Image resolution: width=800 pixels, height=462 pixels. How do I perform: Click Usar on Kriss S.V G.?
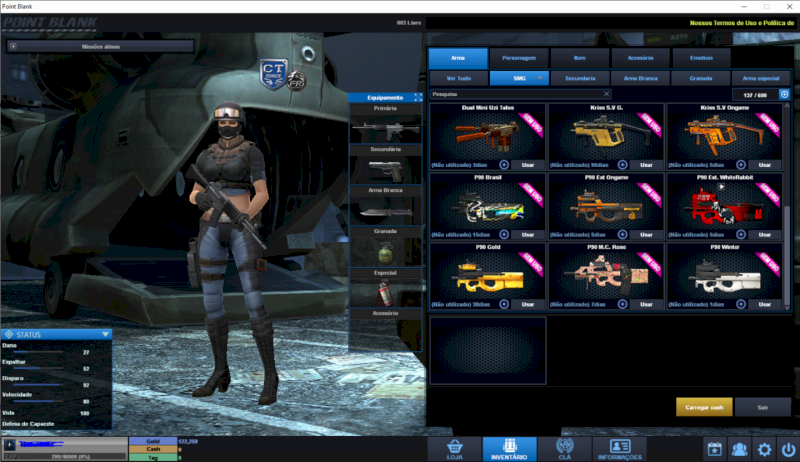(x=646, y=165)
